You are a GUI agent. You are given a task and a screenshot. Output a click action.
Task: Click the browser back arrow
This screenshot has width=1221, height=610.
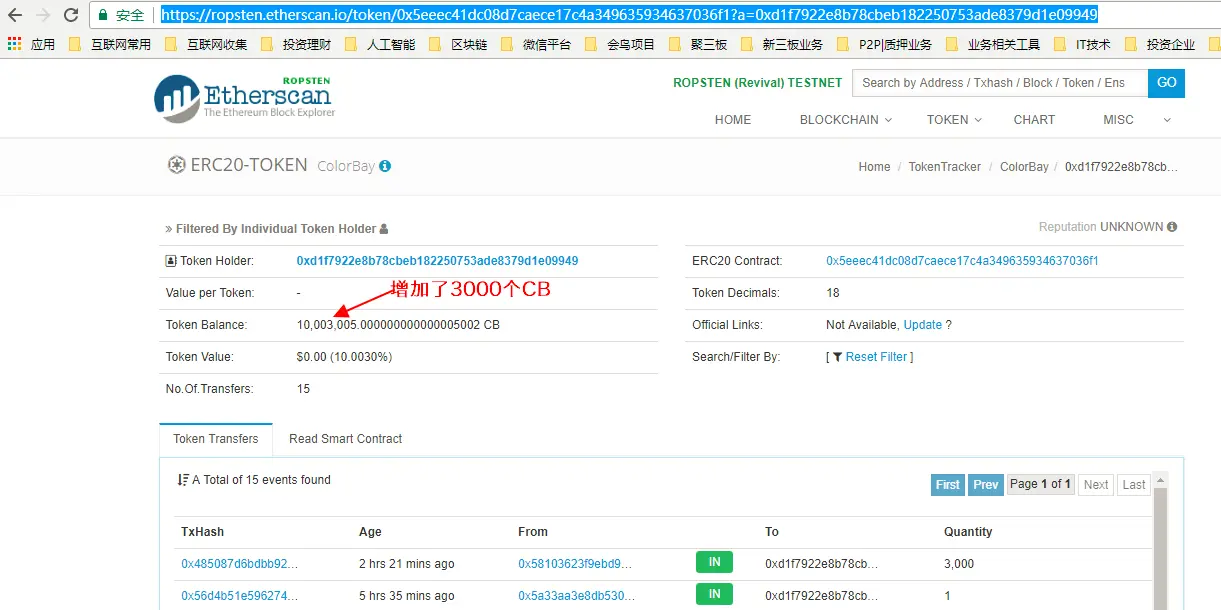15,15
